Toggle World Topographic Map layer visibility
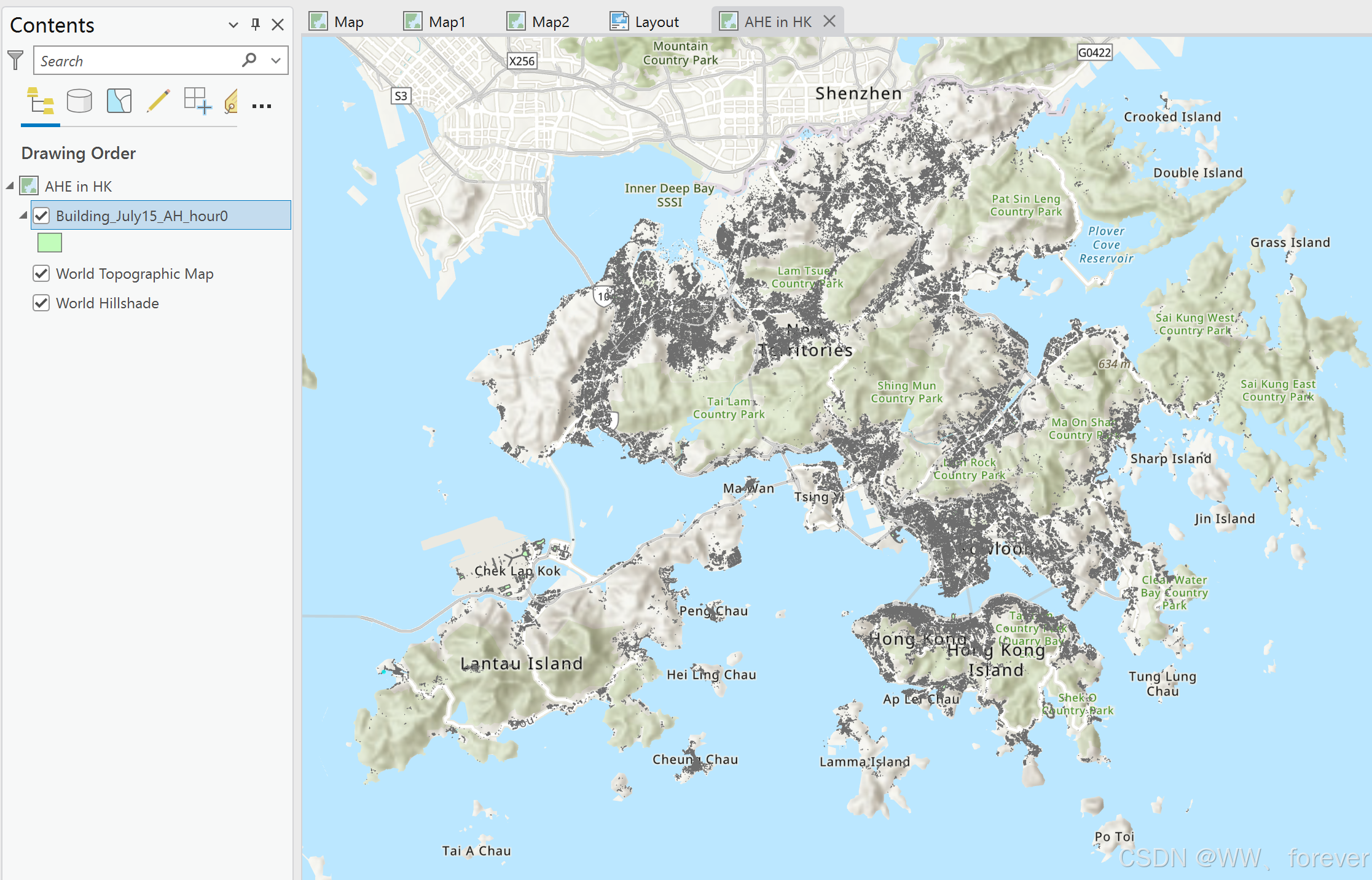The width and height of the screenshot is (1372, 880). pos(42,273)
